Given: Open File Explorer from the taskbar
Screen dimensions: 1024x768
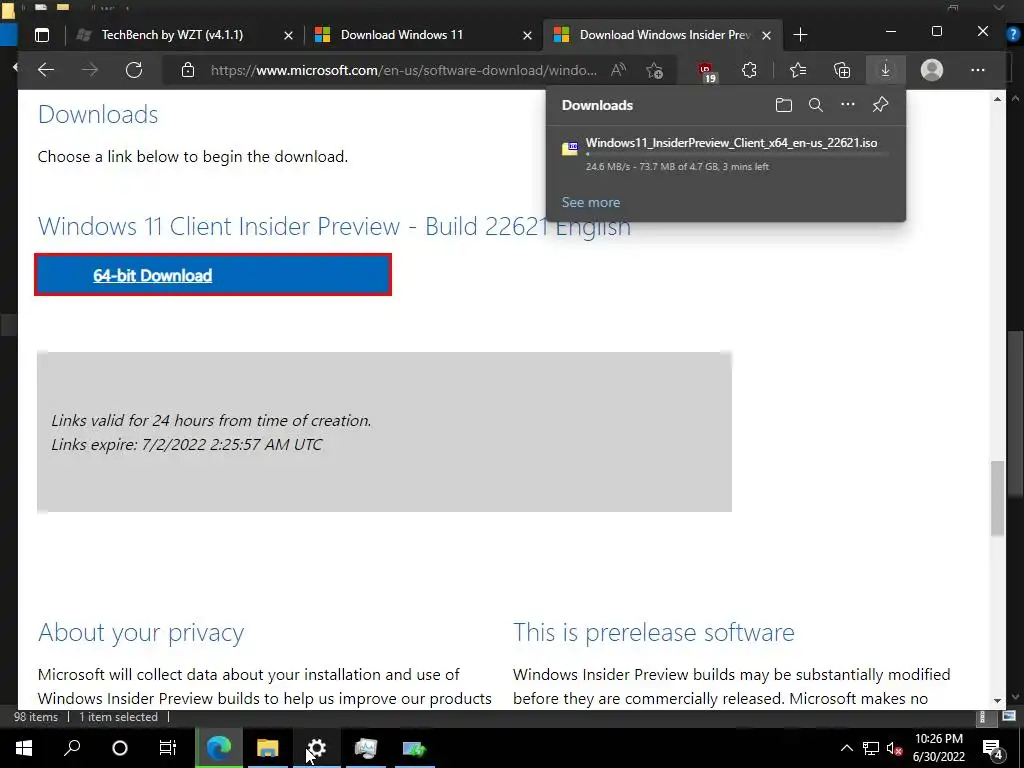Looking at the screenshot, I should click(267, 748).
